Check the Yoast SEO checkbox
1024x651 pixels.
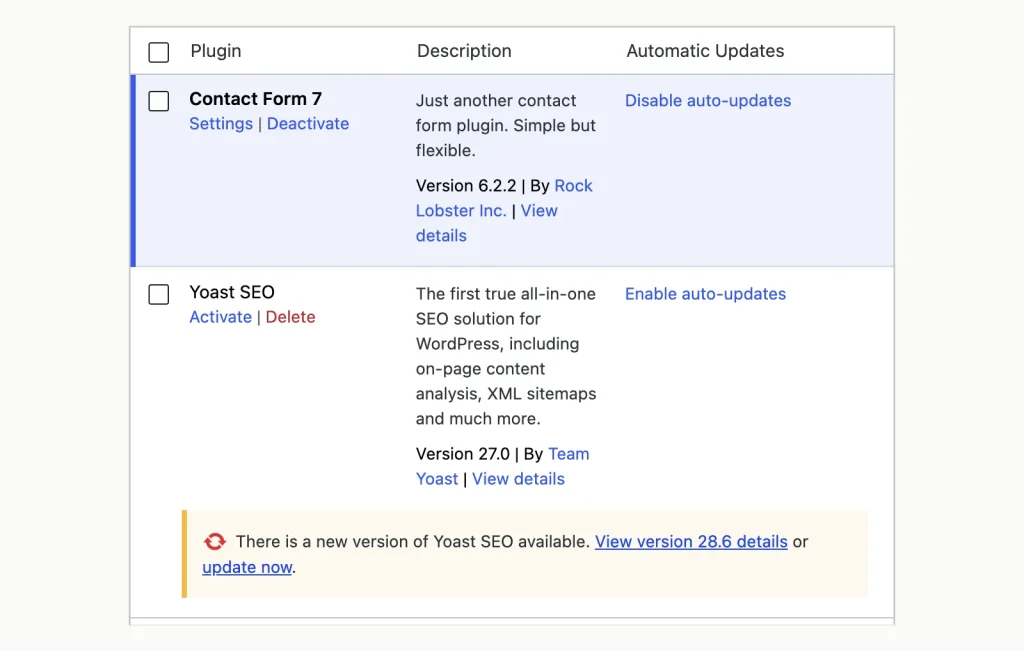pos(159,294)
